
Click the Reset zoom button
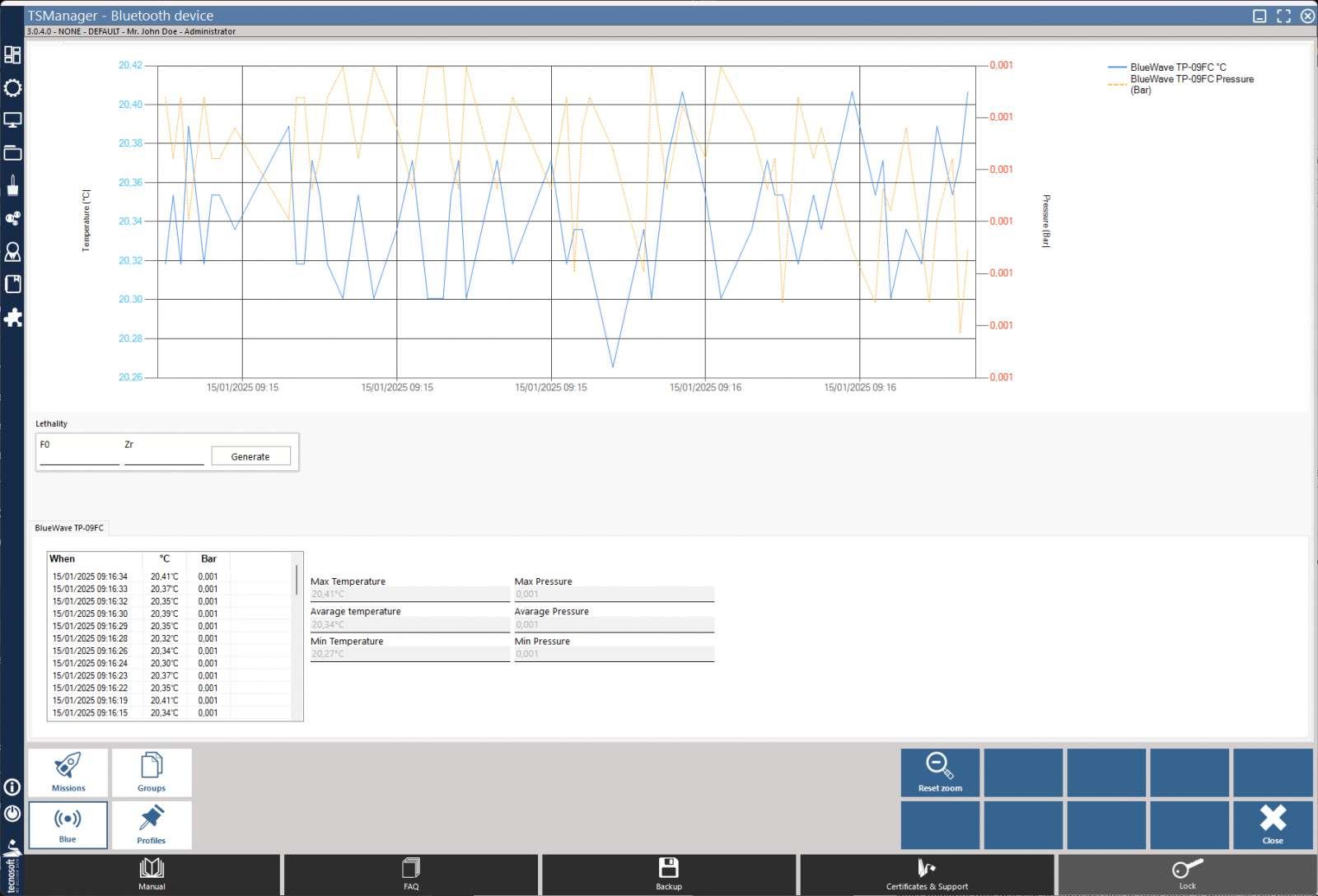(939, 772)
